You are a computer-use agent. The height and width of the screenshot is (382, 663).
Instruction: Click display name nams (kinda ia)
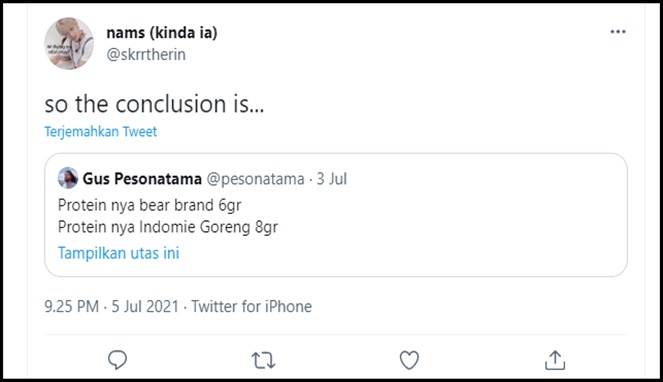point(162,33)
